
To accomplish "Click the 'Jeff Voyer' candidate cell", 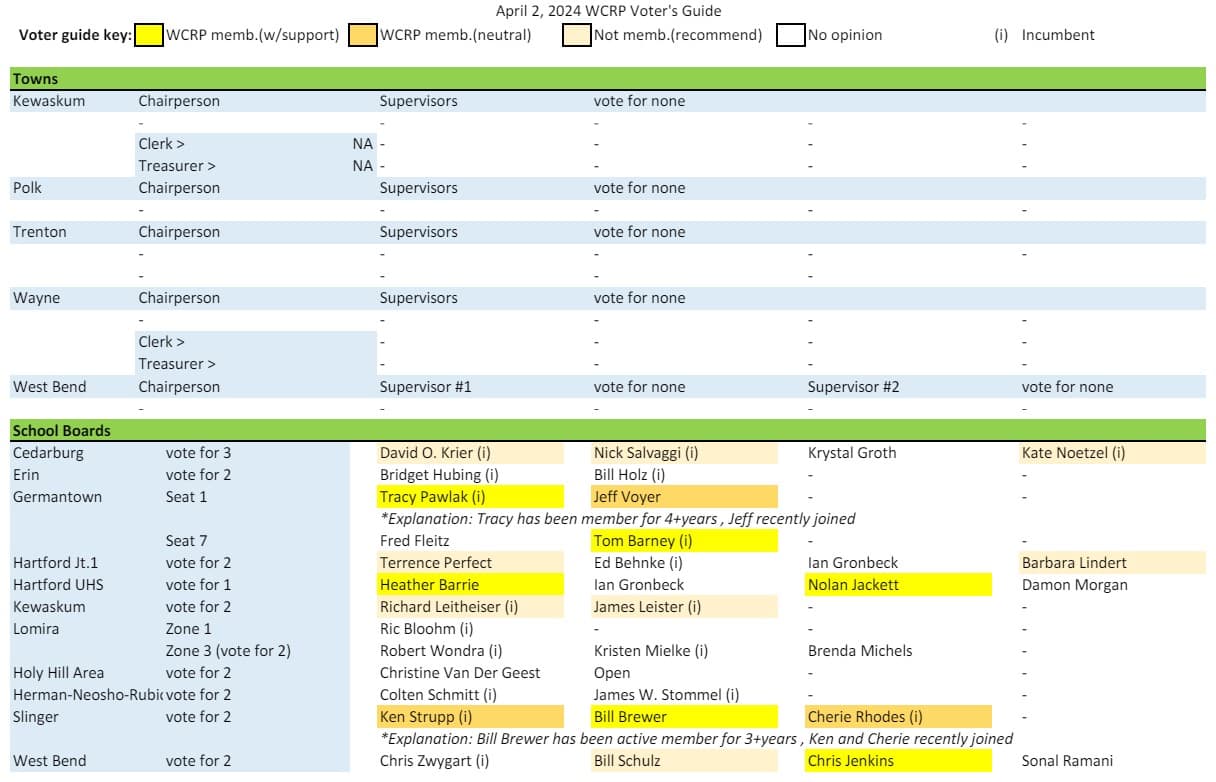I will click(685, 496).
